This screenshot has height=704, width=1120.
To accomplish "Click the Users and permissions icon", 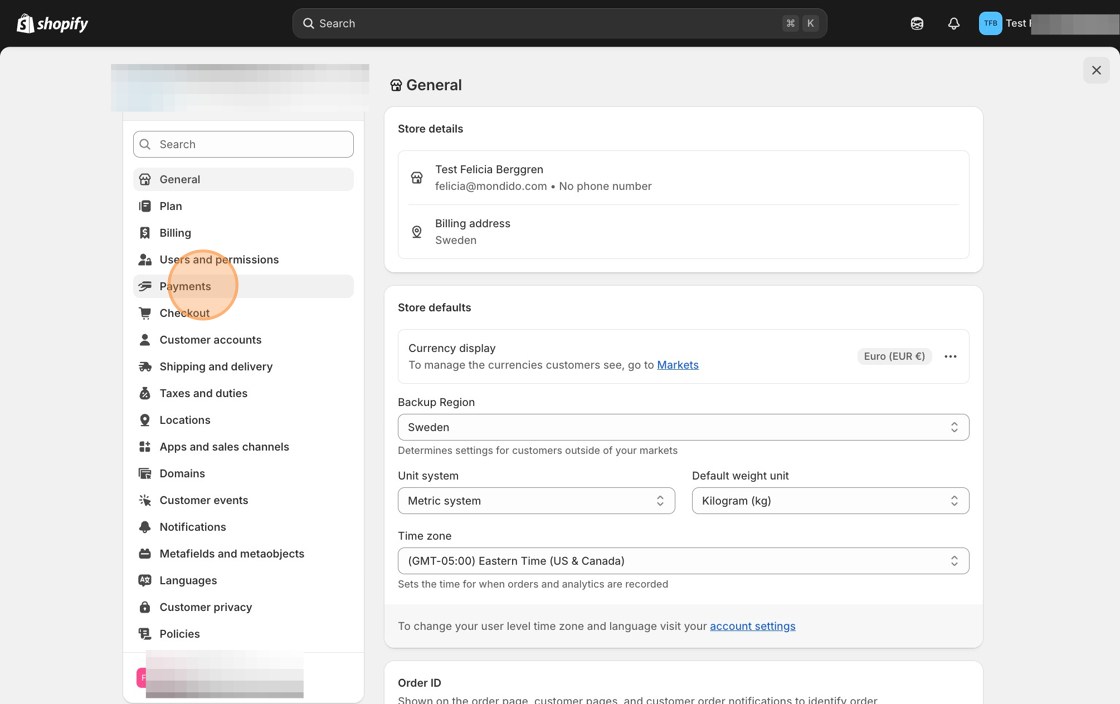I will coord(145,260).
